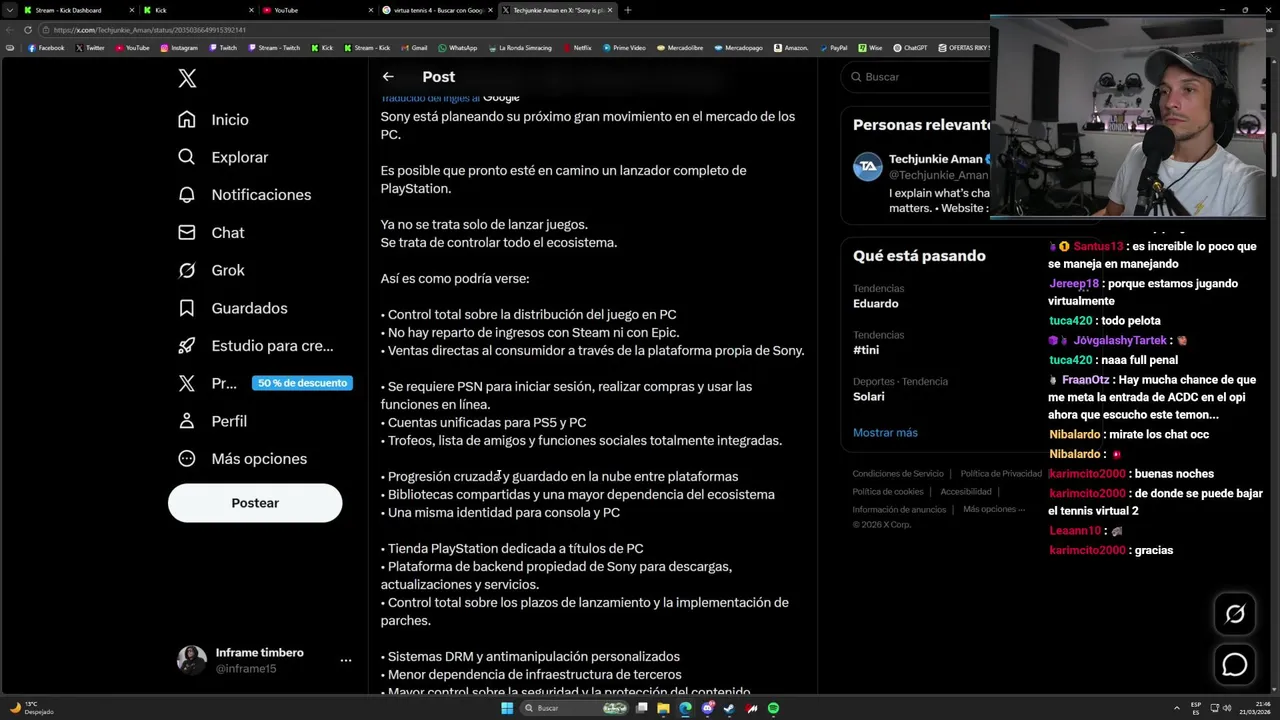Open Techjunkie Aman profile name link
Image resolution: width=1280 pixels, height=720 pixels.
(x=936, y=159)
